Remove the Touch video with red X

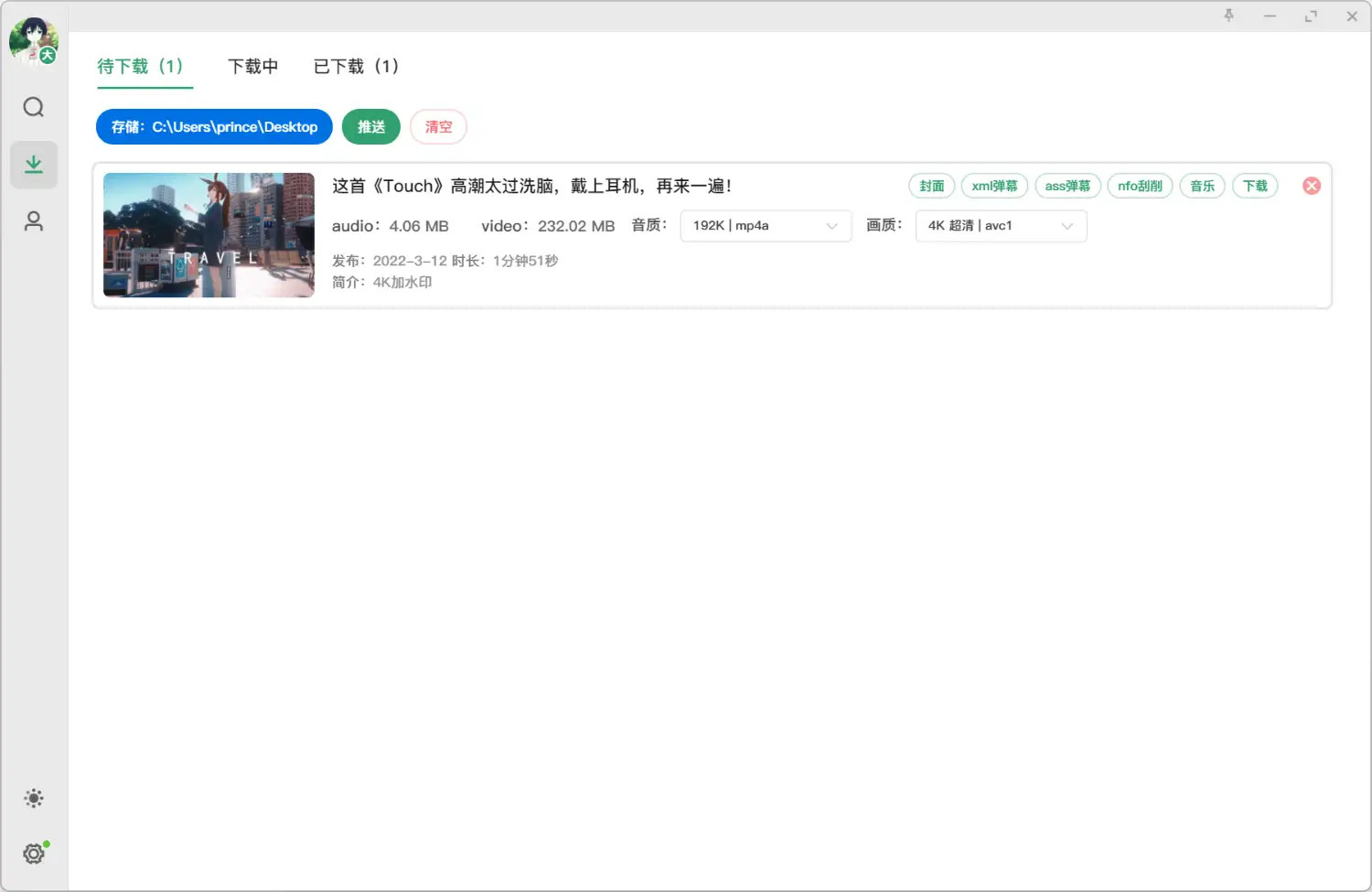1311,185
